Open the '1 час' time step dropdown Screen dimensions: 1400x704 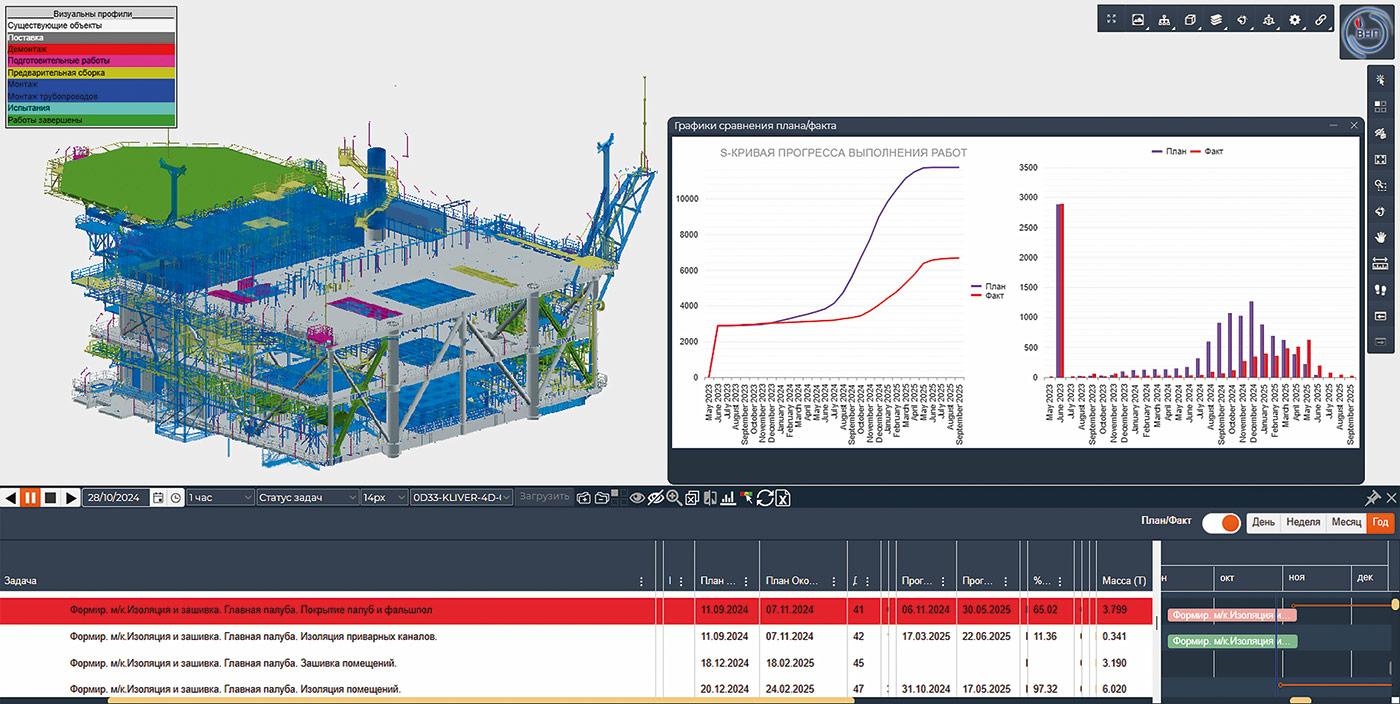click(x=220, y=497)
